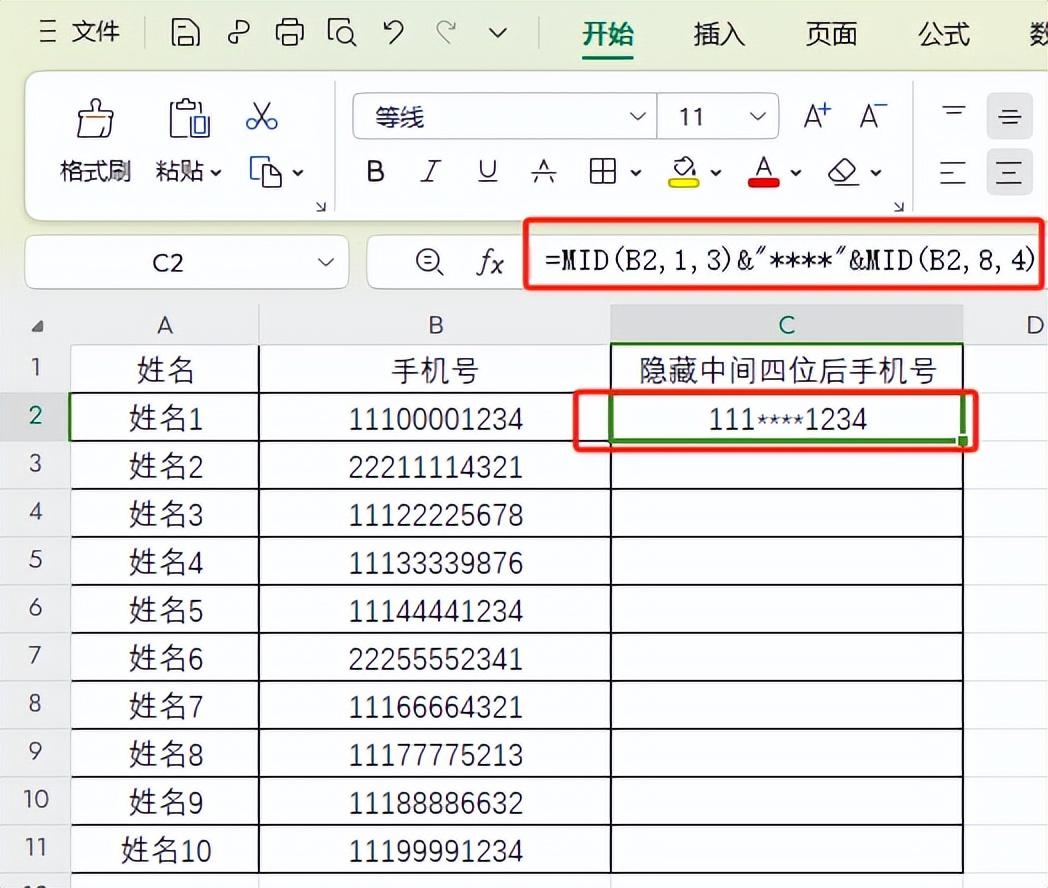The width and height of the screenshot is (1048, 888).
Task: Select column C header
Action: pos(787,325)
